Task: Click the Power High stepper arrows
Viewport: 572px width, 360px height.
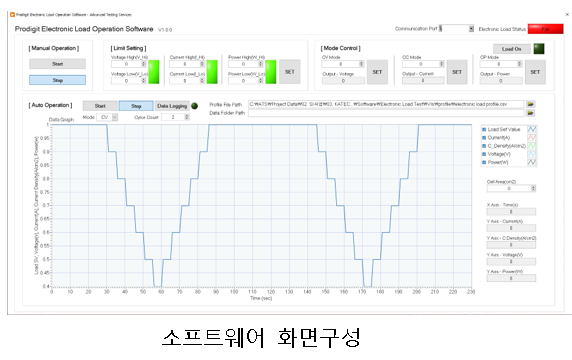Action: (x=260, y=64)
